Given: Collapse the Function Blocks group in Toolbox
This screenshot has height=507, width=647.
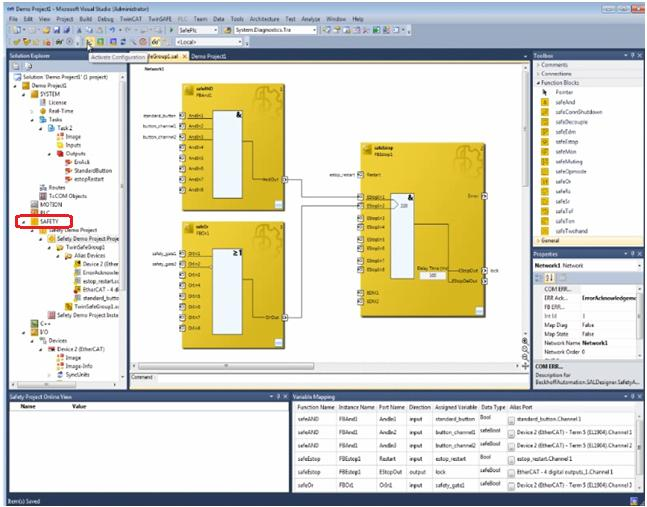Looking at the screenshot, I should click(538, 83).
